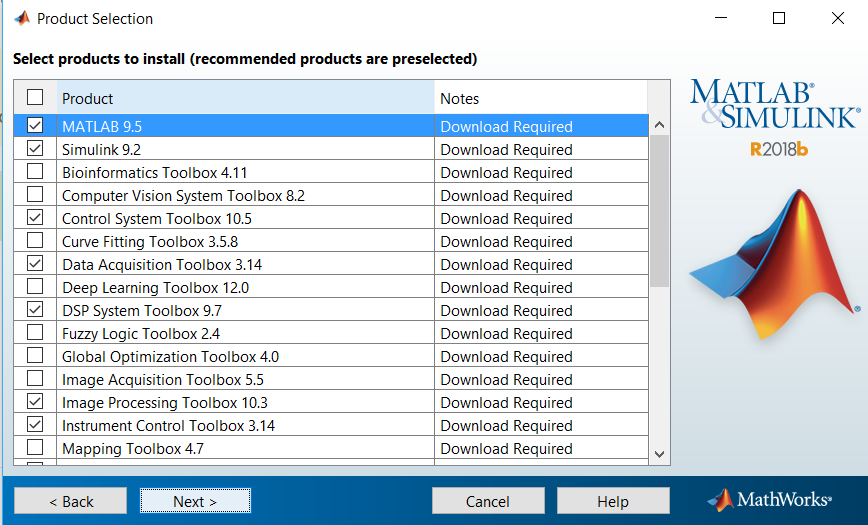Toggle the select-all checkbox in header
868x525 pixels.
pyautogui.click(x=35, y=98)
